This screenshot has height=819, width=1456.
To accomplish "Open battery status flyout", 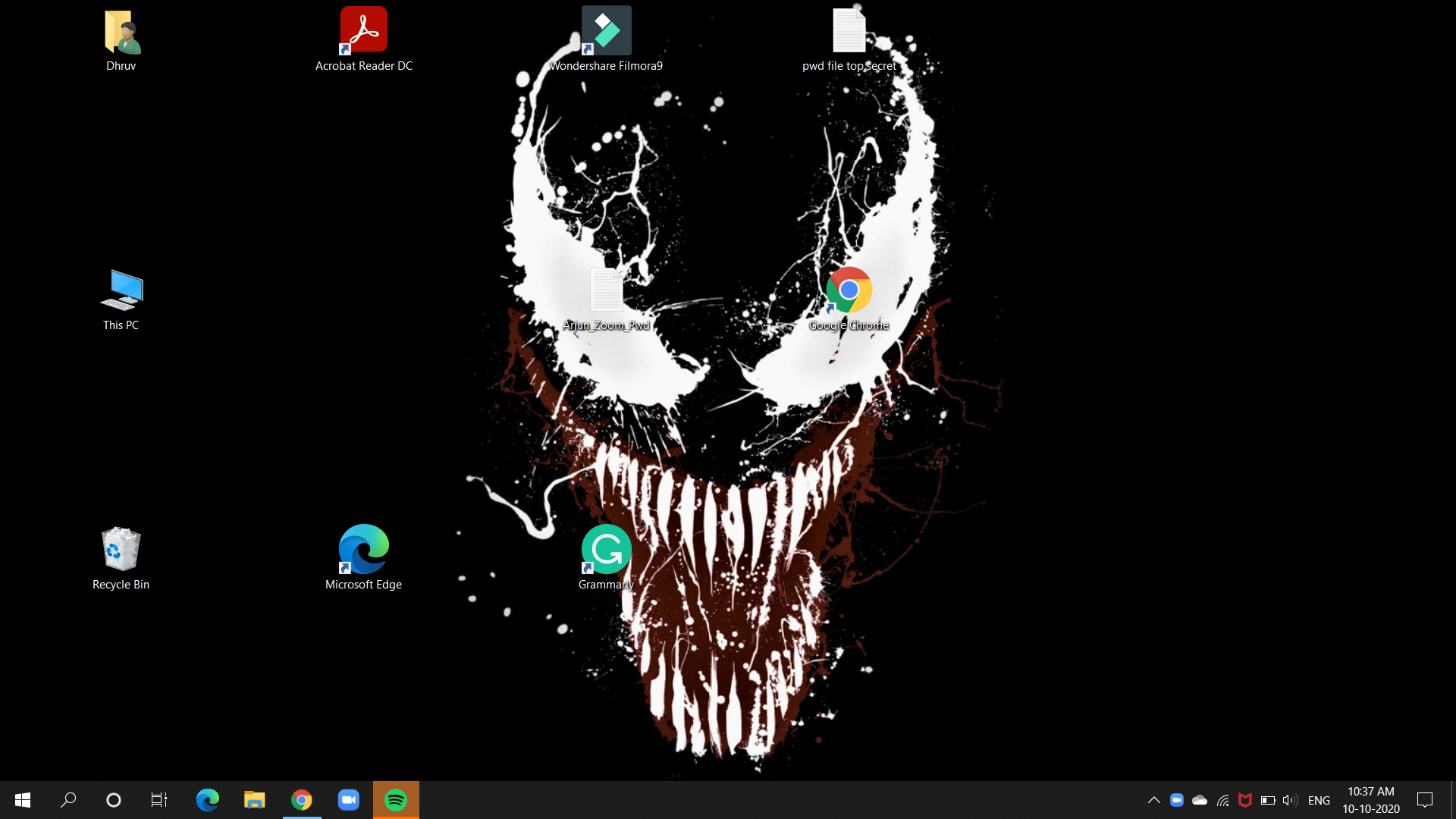I will [1268, 800].
